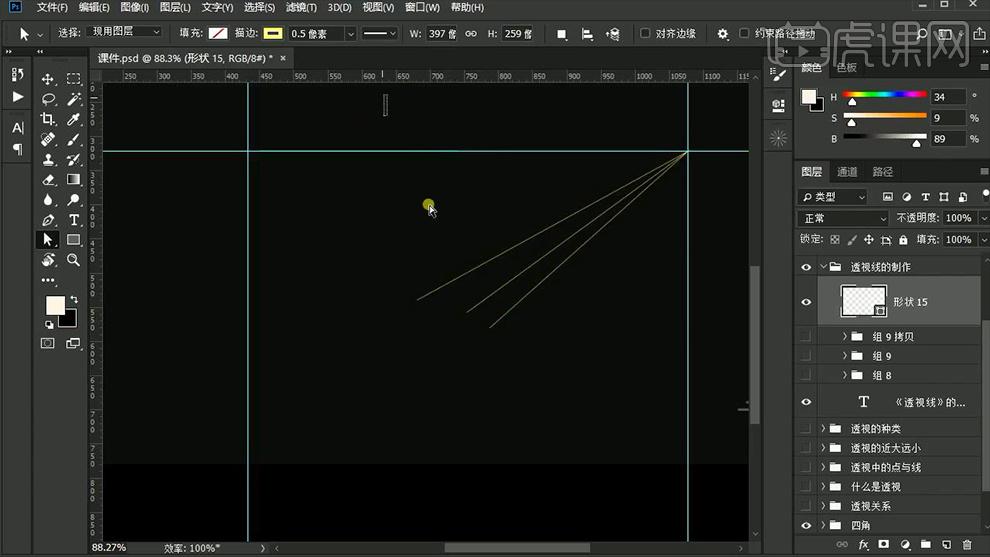Hide the 《透视线》 text layer

click(x=806, y=402)
